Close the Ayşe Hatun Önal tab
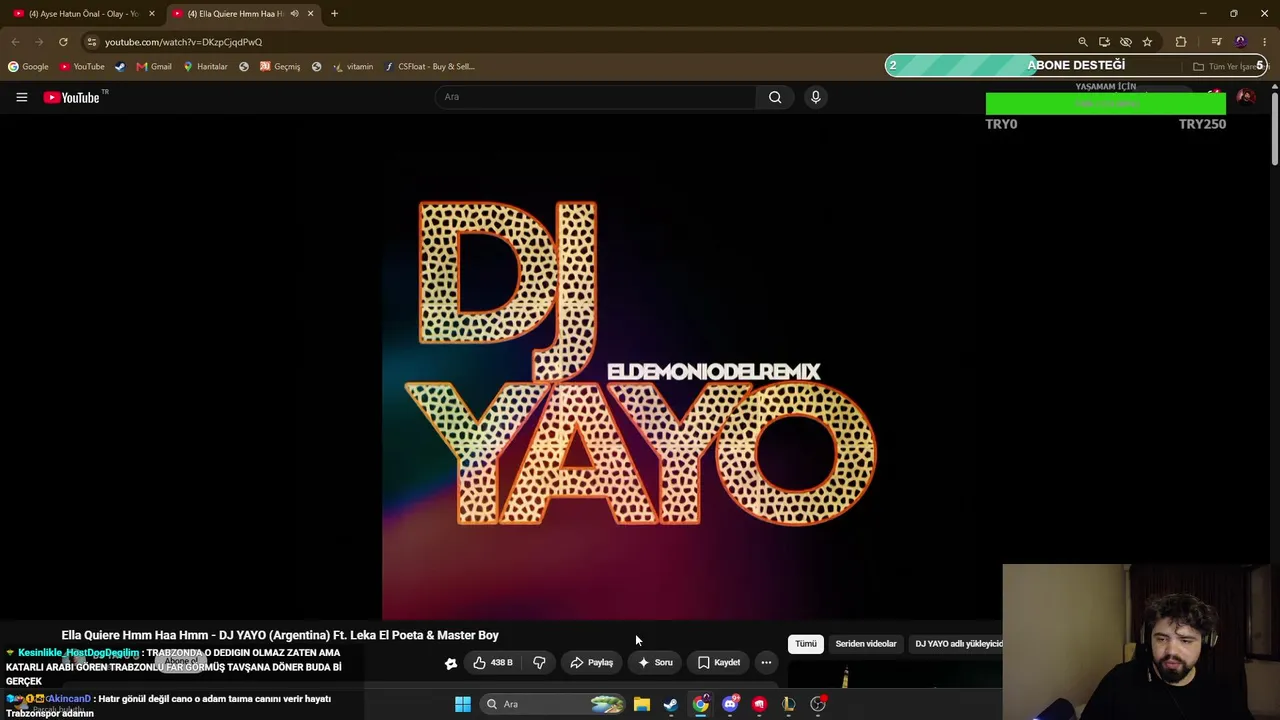 point(152,14)
